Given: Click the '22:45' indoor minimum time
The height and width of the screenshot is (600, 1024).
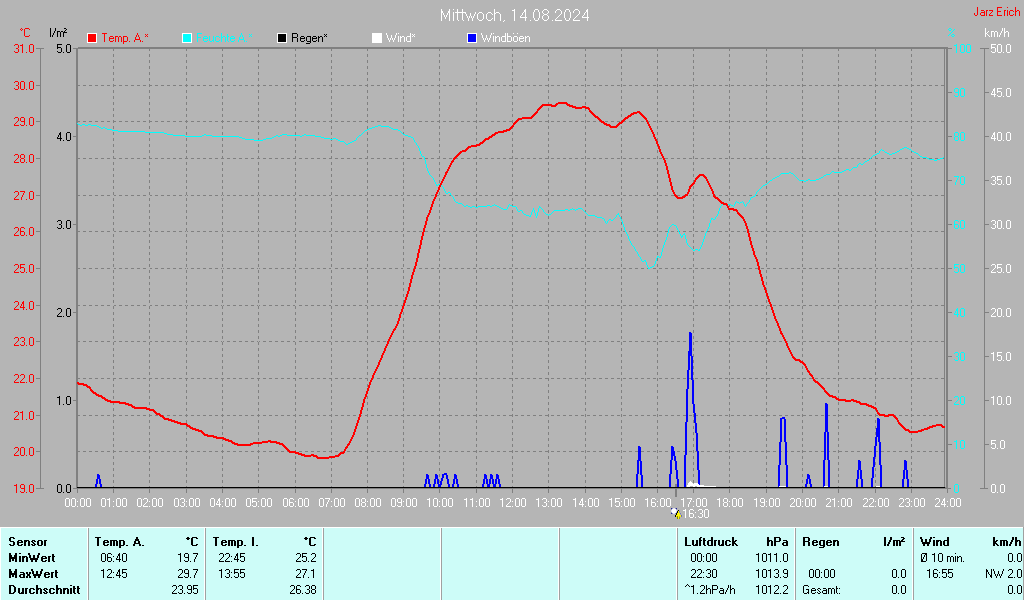Looking at the screenshot, I should tap(232, 558).
